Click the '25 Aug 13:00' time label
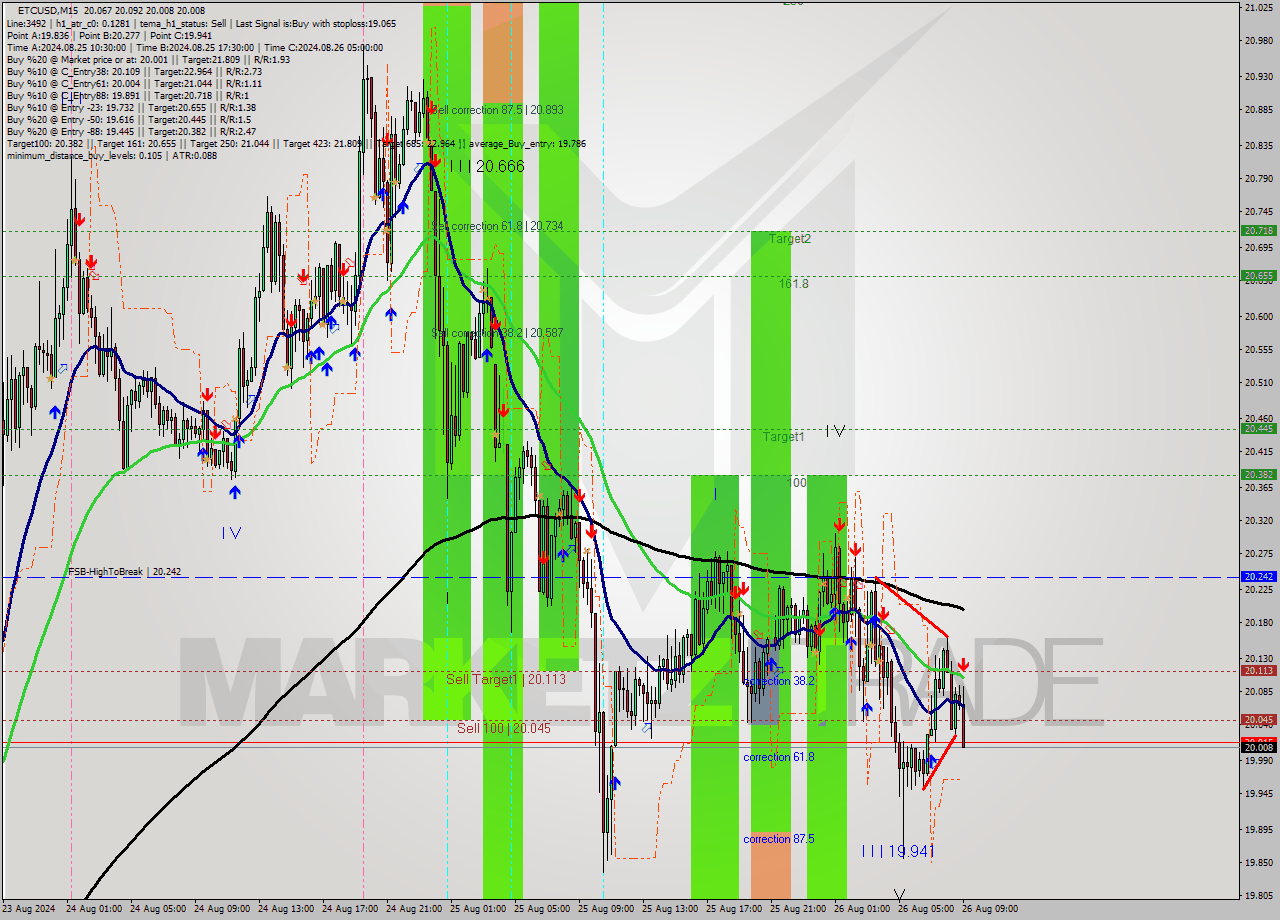This screenshot has width=1280, height=920. [x=670, y=909]
